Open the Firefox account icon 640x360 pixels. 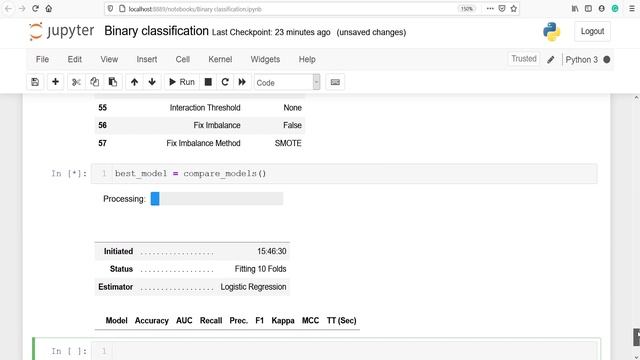(602, 9)
